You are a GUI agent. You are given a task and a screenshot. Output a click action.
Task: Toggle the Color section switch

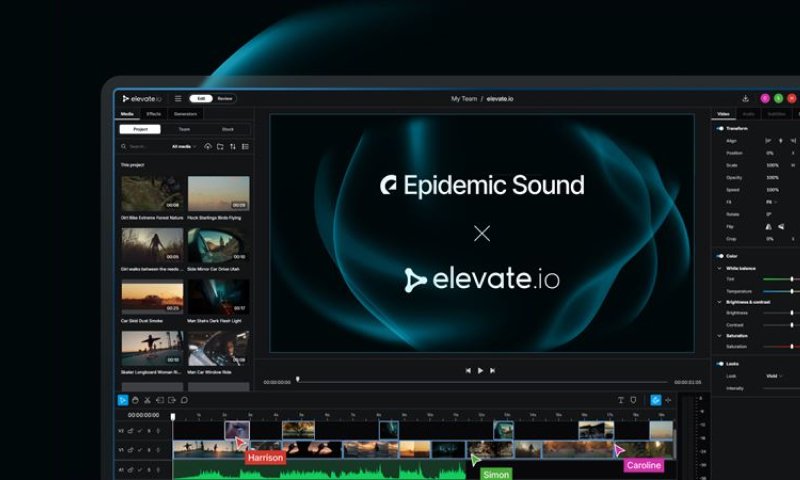(x=720, y=256)
